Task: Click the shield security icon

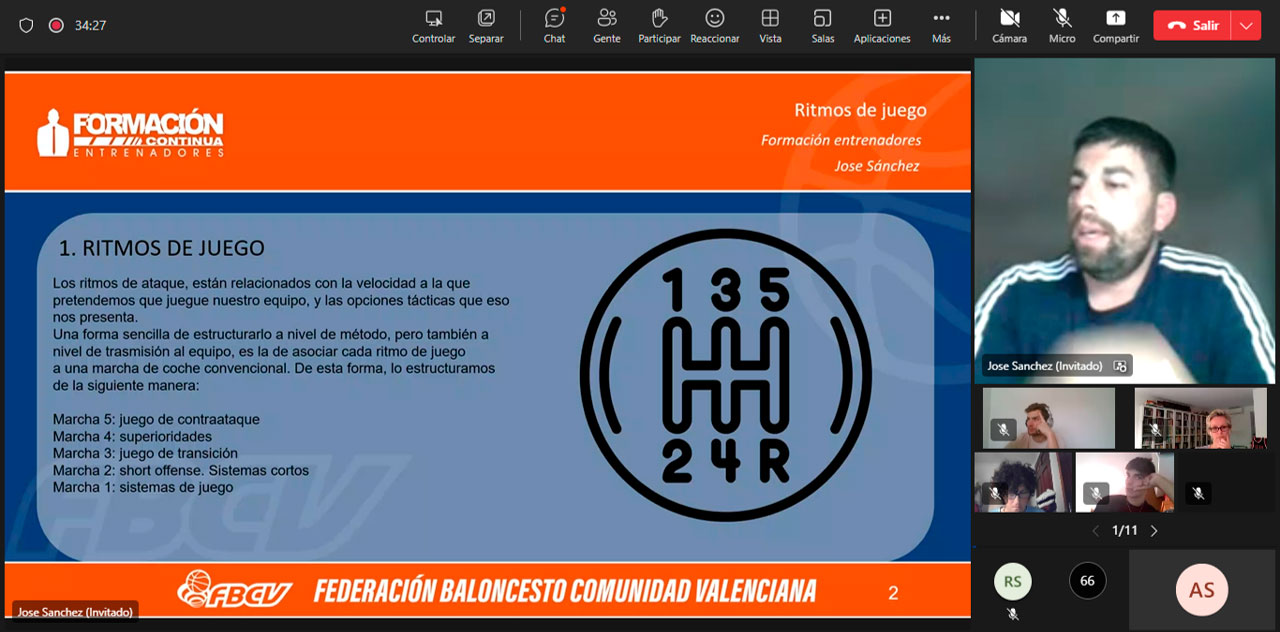Action: pos(26,25)
